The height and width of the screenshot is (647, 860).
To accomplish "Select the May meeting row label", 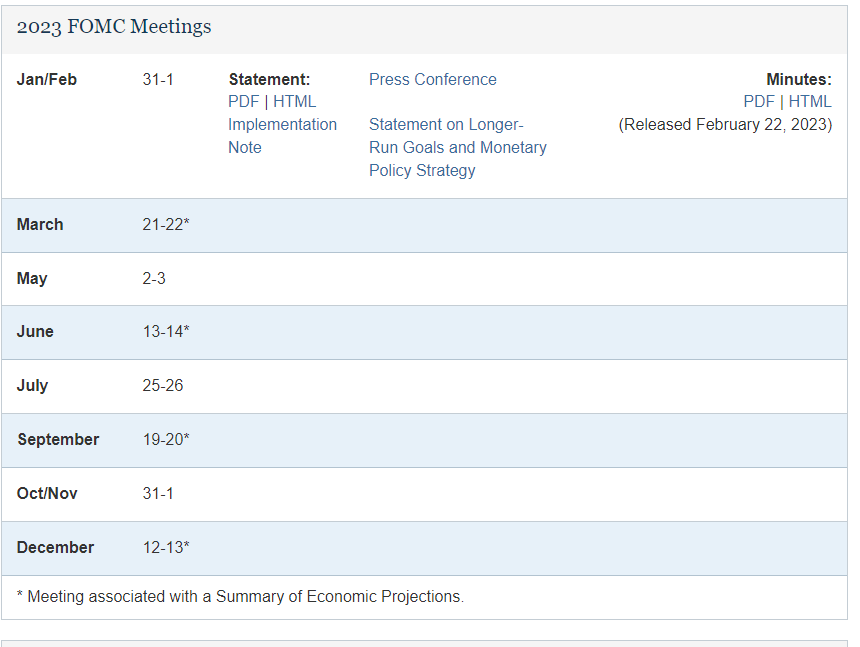I will coord(32,279).
